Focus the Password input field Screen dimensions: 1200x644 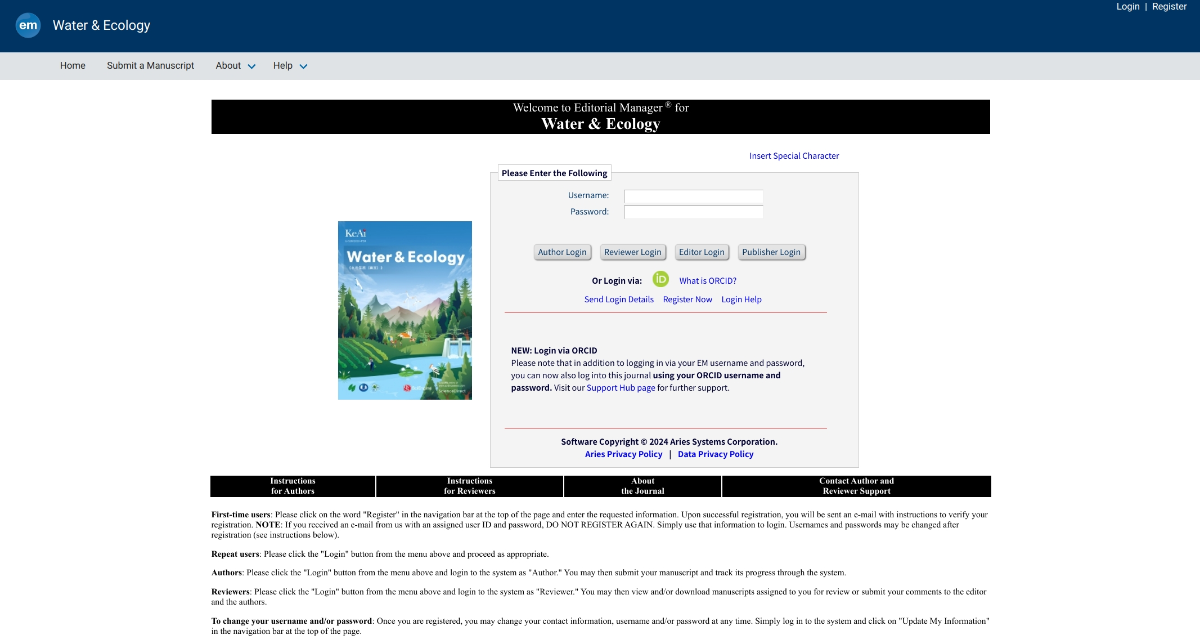click(693, 212)
